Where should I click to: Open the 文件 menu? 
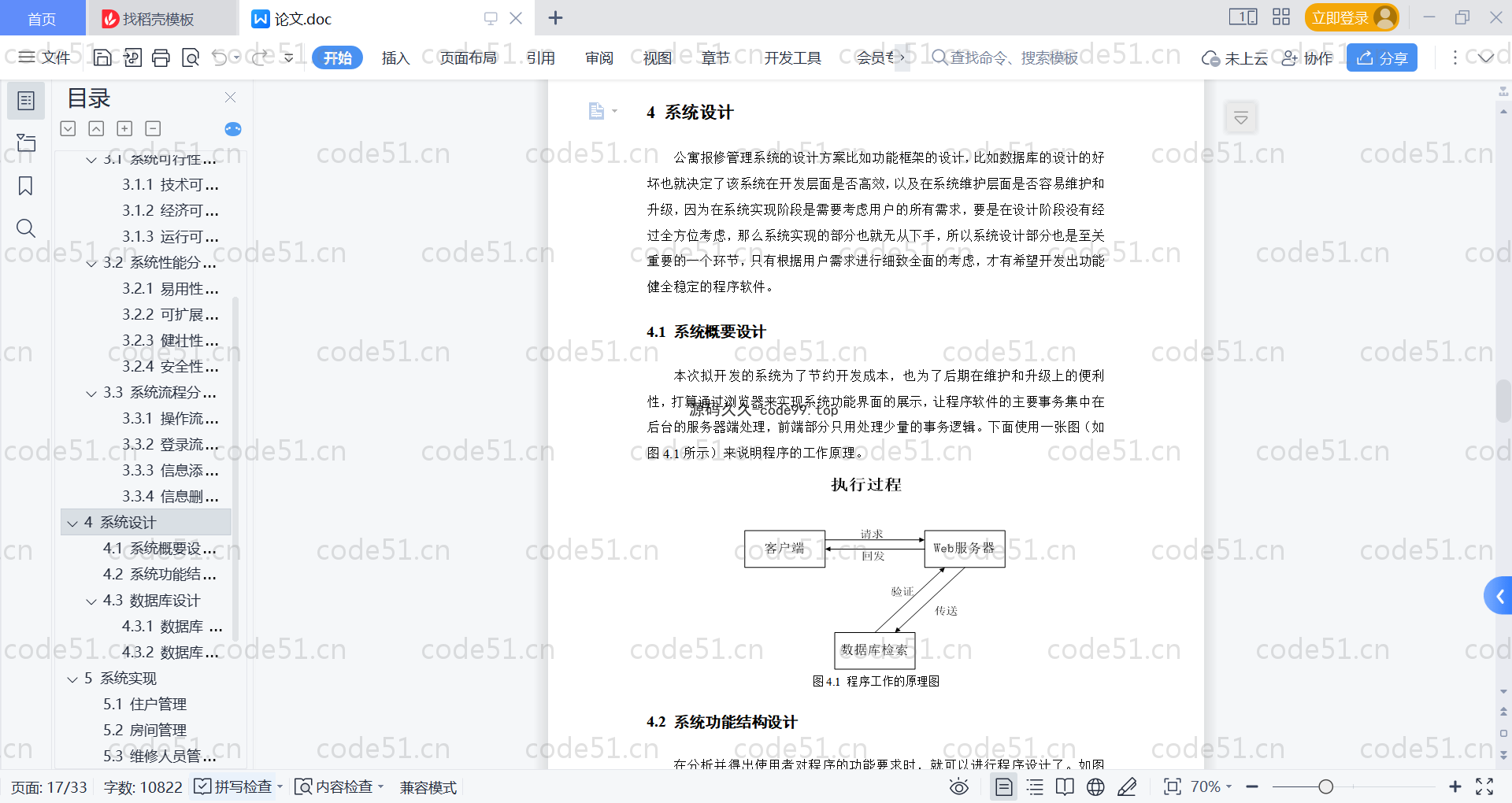[x=45, y=57]
